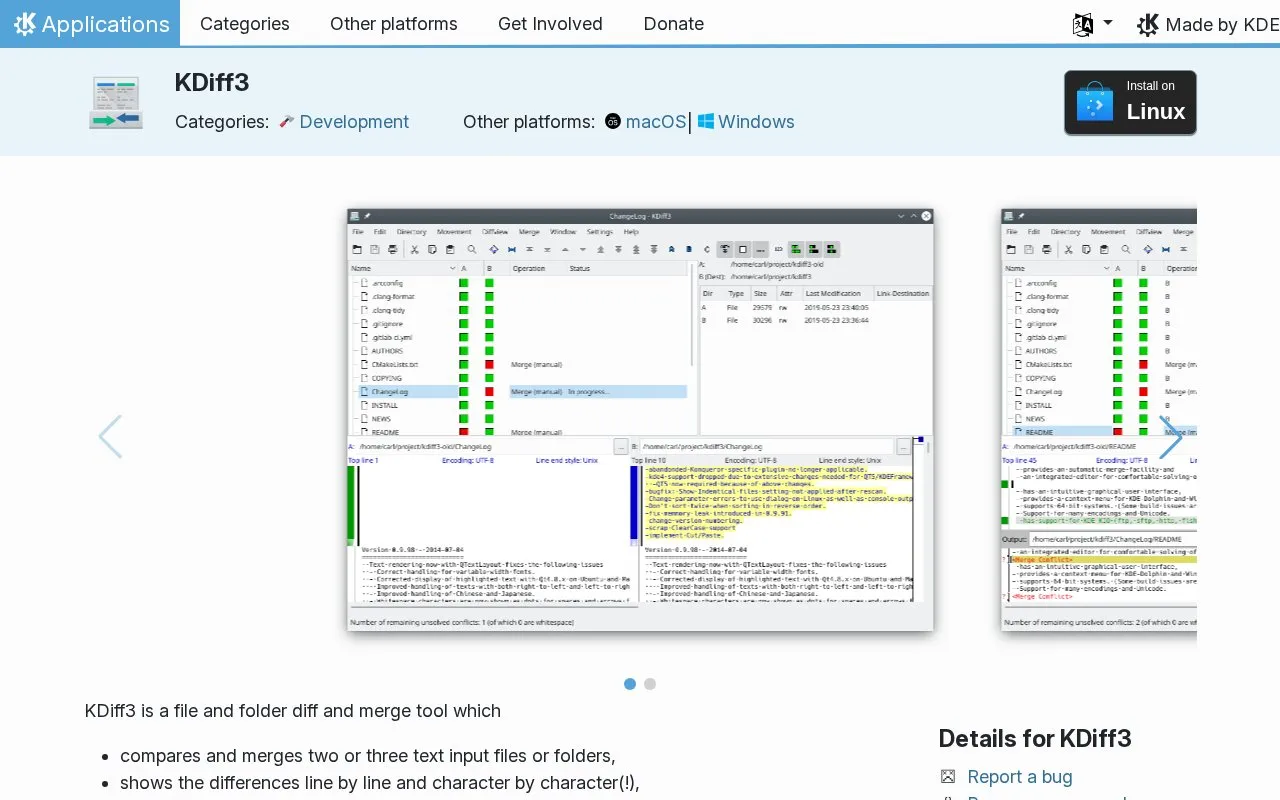This screenshot has height=800, width=1280.
Task: Click the KDiff3 page title heading
Action: (x=212, y=82)
